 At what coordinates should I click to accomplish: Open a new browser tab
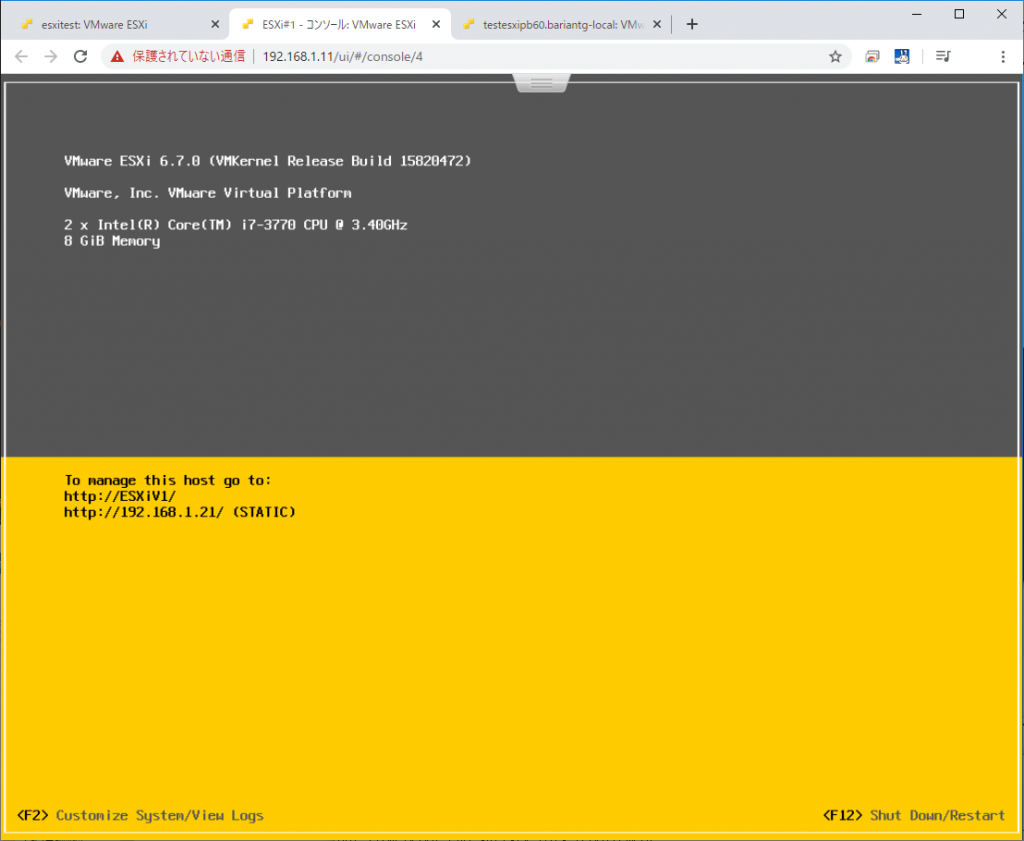692,24
